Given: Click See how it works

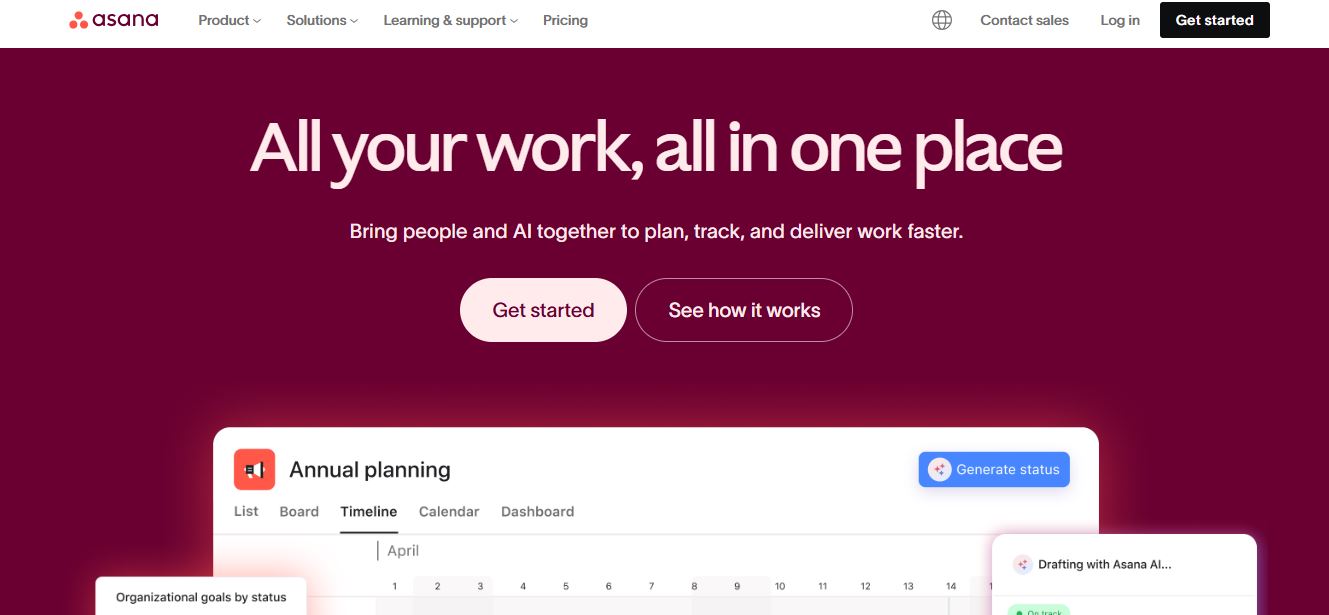Looking at the screenshot, I should point(744,310).
